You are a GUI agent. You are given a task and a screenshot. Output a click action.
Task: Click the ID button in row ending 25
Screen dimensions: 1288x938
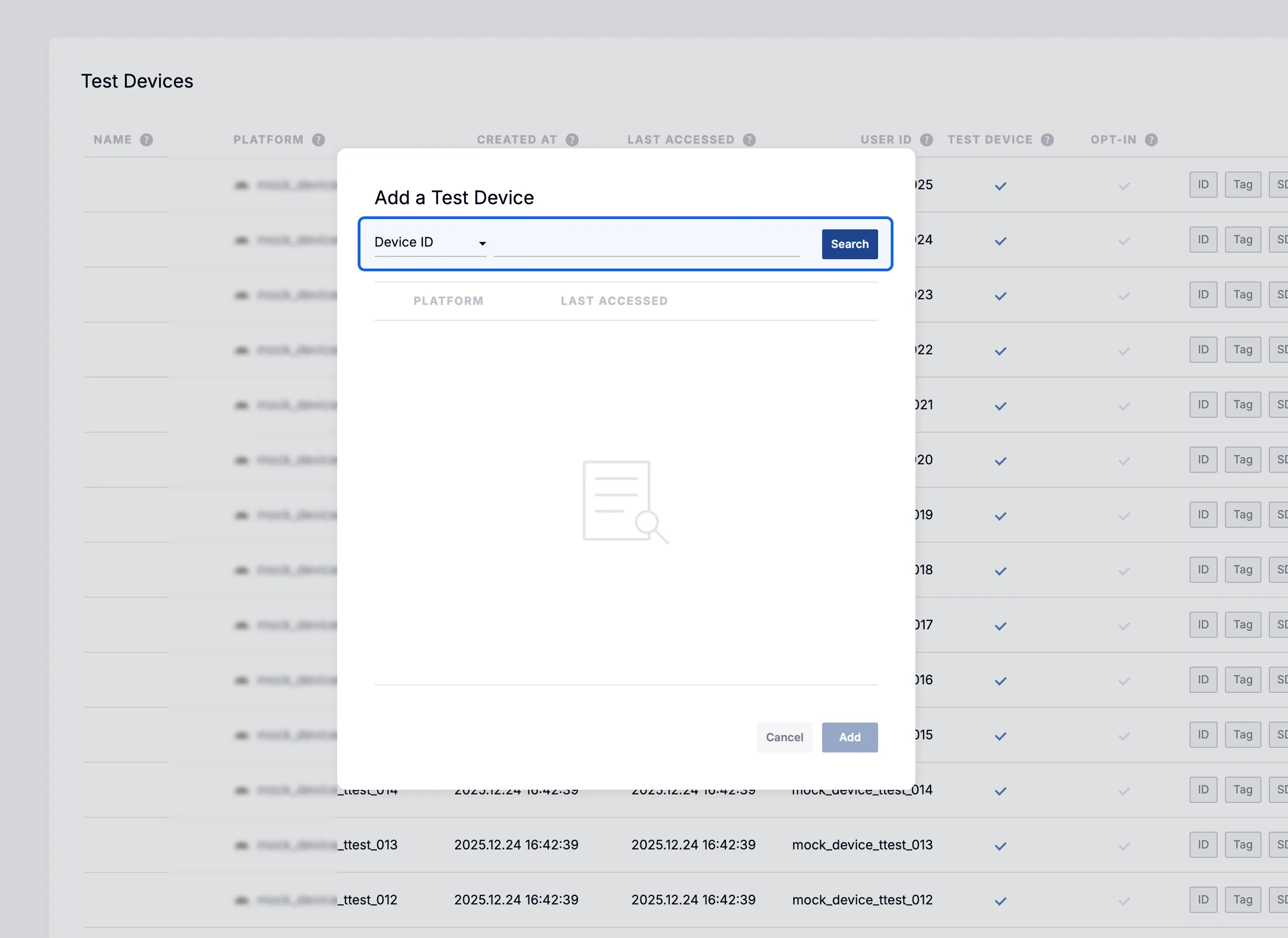pyautogui.click(x=1204, y=185)
